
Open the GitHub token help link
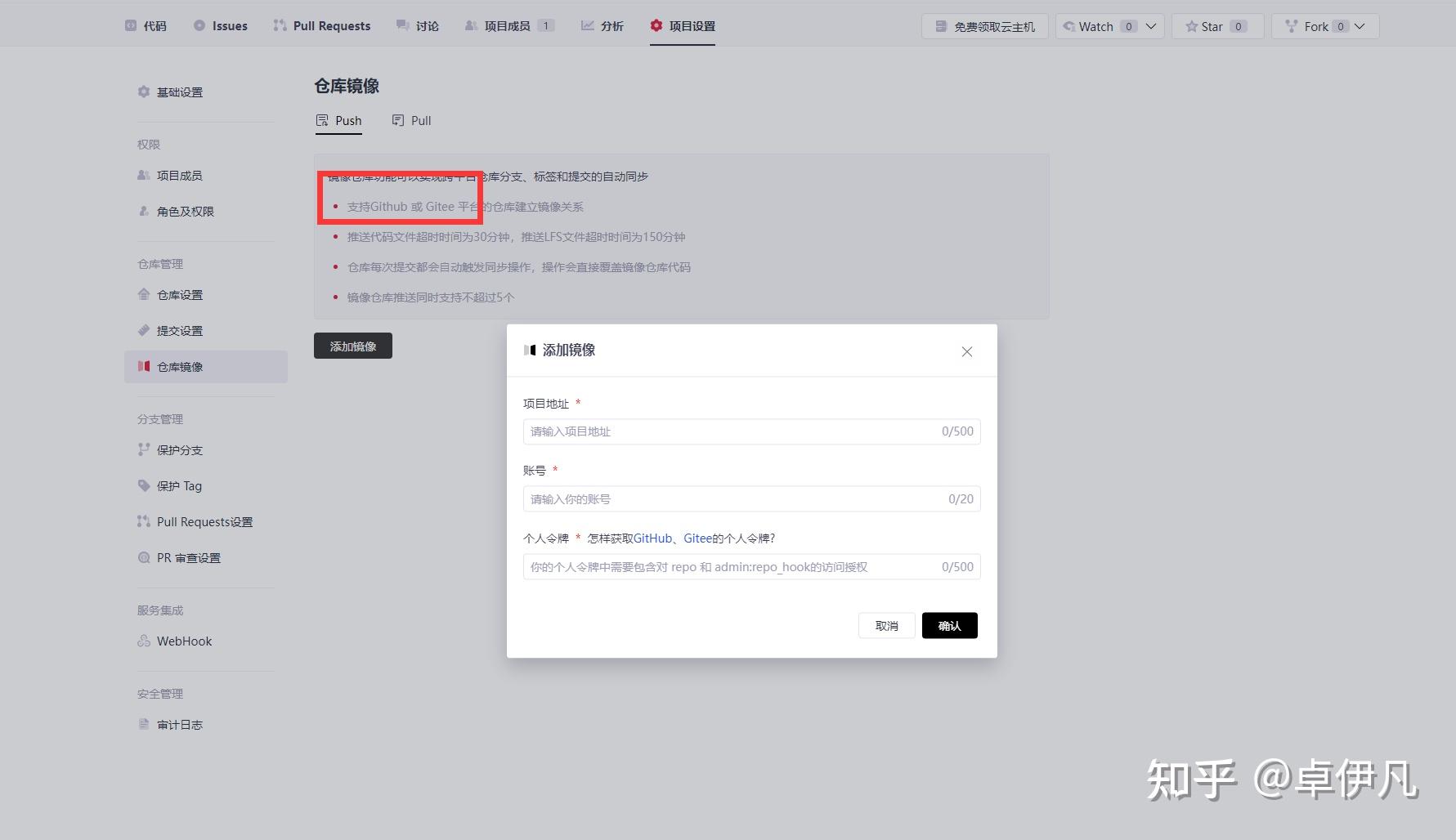pyautogui.click(x=652, y=538)
